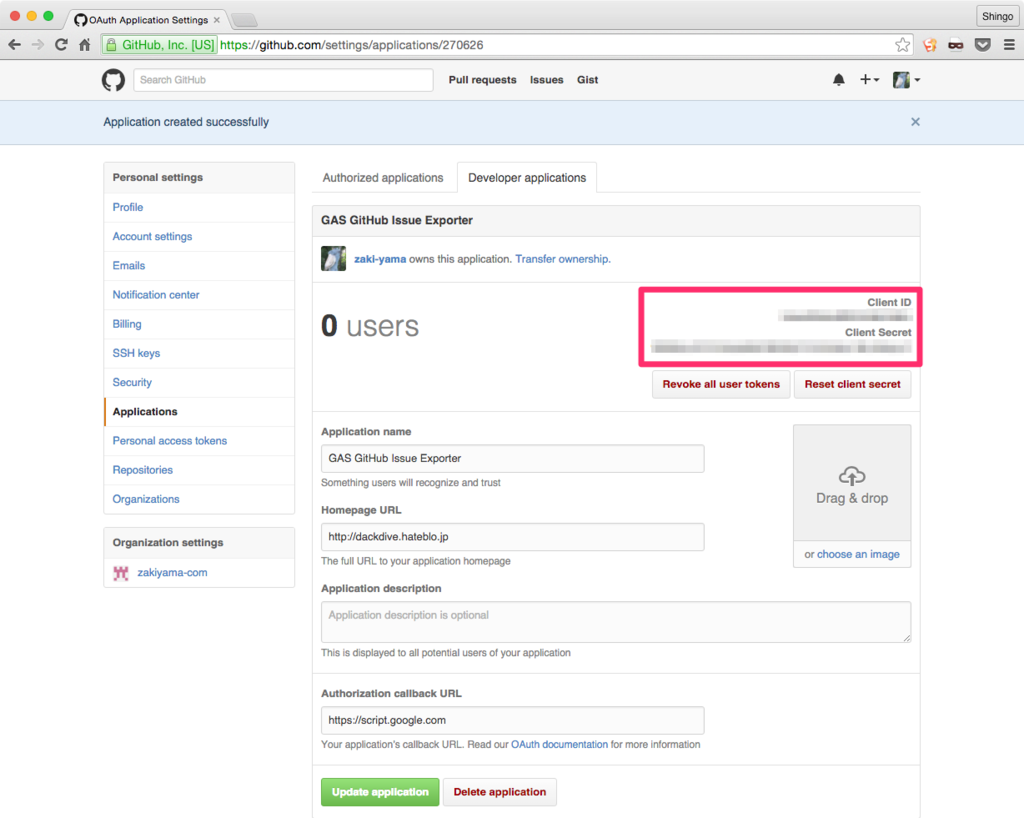Click the zakiyama-com organization icon
Screen dimensions: 1024x818
120,571
